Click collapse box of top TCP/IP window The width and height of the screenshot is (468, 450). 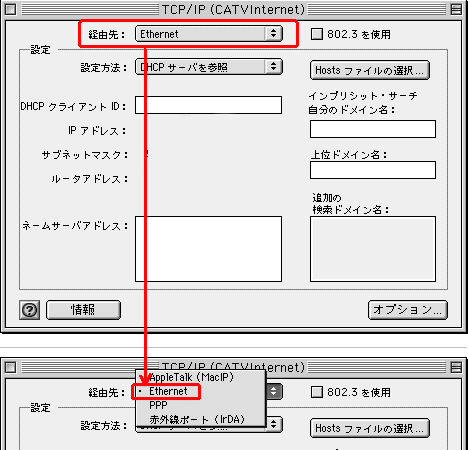coord(456,9)
